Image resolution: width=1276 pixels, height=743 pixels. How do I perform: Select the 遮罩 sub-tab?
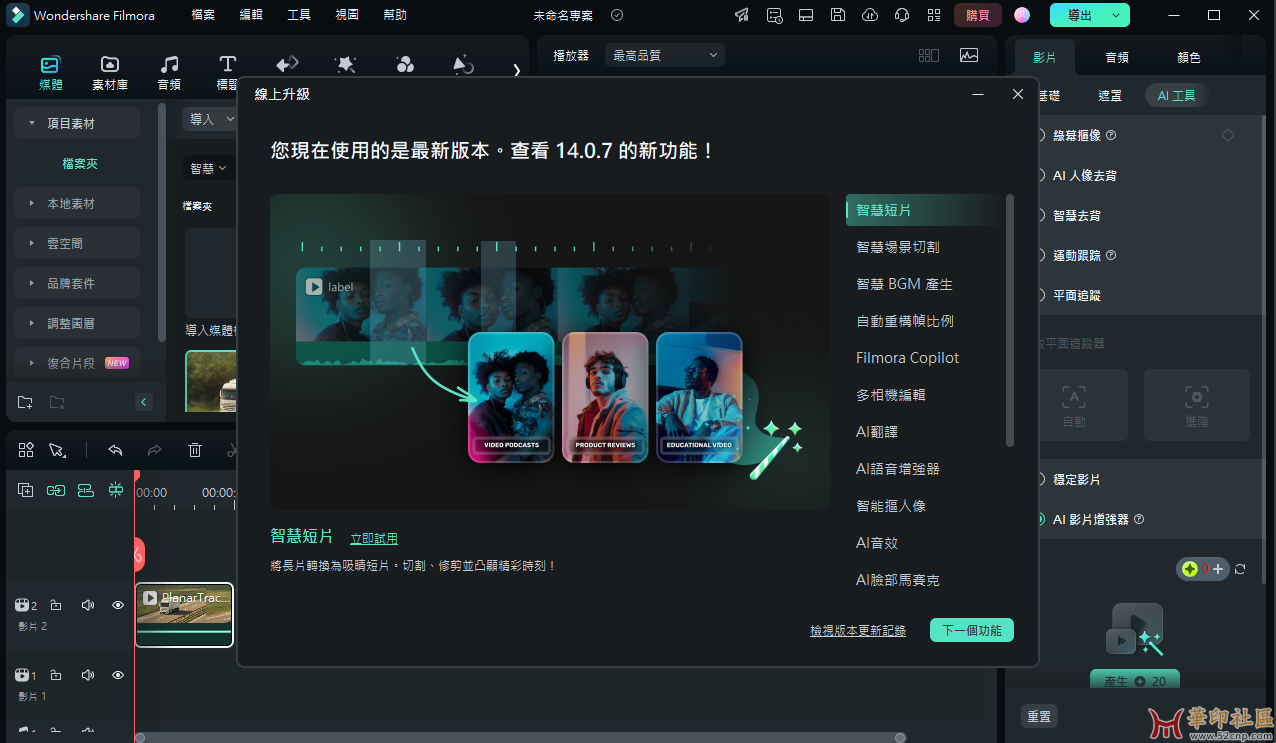[x=1110, y=95]
